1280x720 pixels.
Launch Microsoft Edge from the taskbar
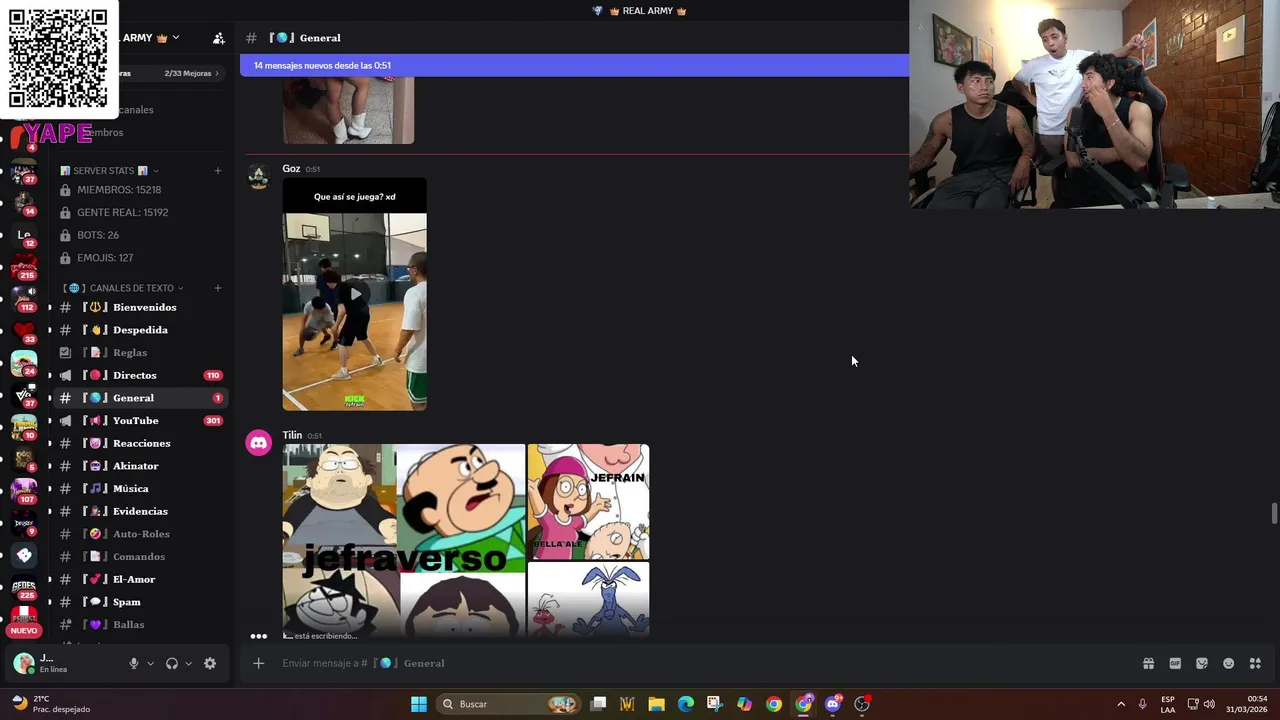pos(686,704)
